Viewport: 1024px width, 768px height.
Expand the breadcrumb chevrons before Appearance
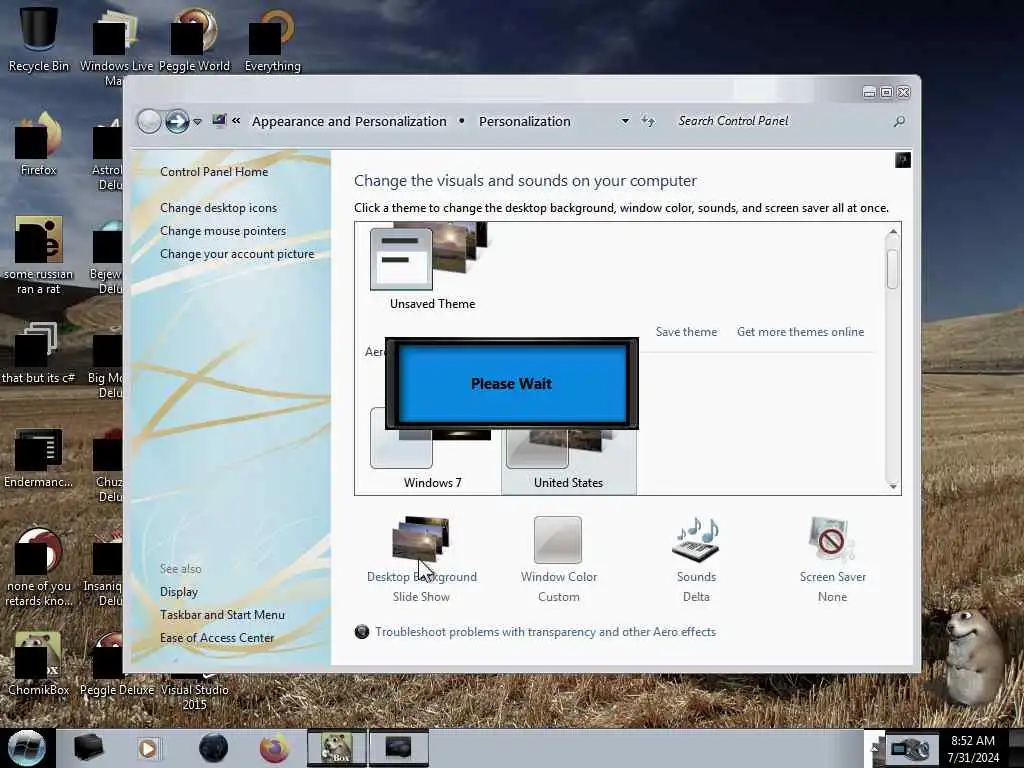pyautogui.click(x=236, y=121)
